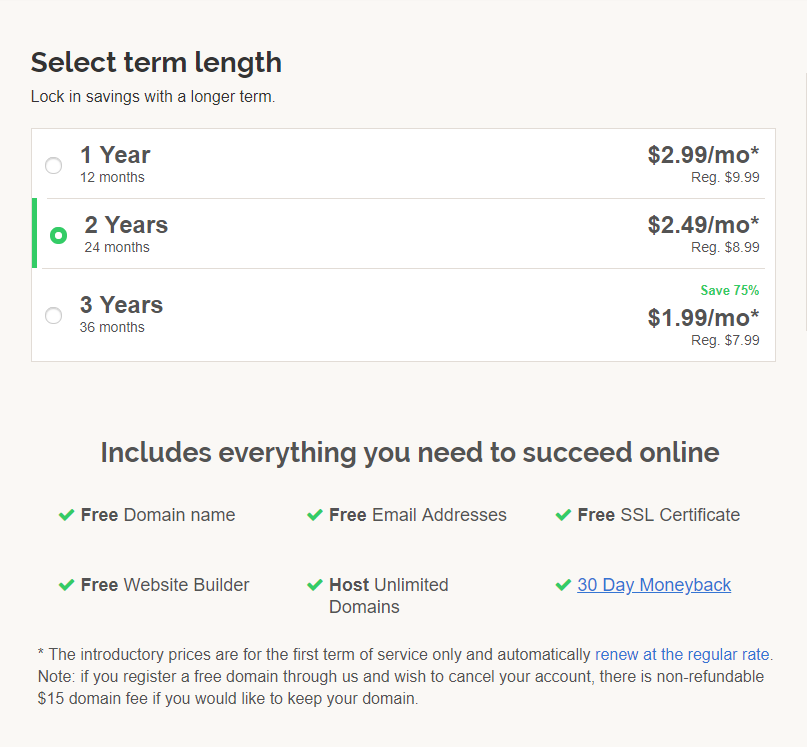Select the 1 Year term radio button
The width and height of the screenshot is (807, 747).
54,165
